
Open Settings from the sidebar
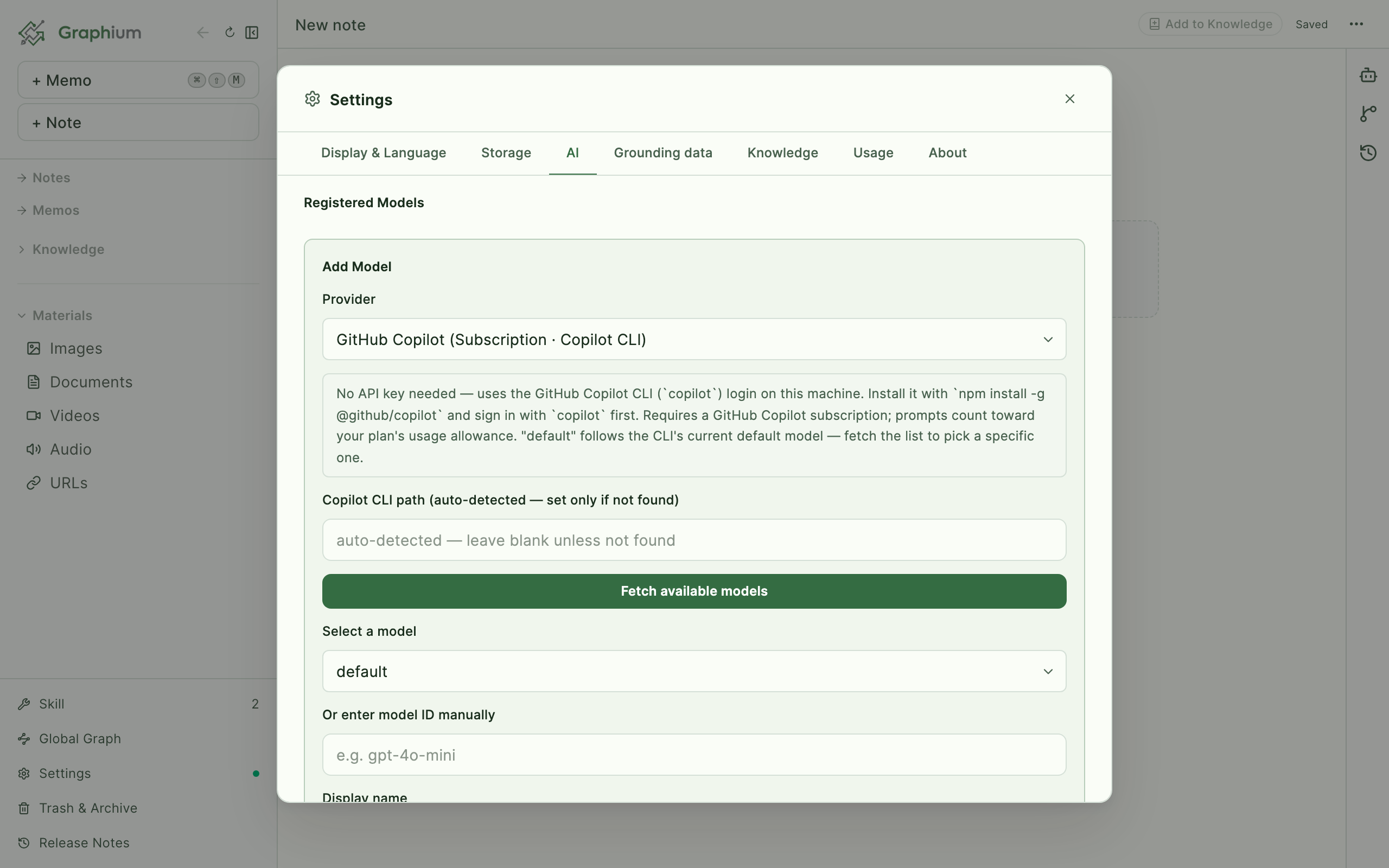point(138,773)
